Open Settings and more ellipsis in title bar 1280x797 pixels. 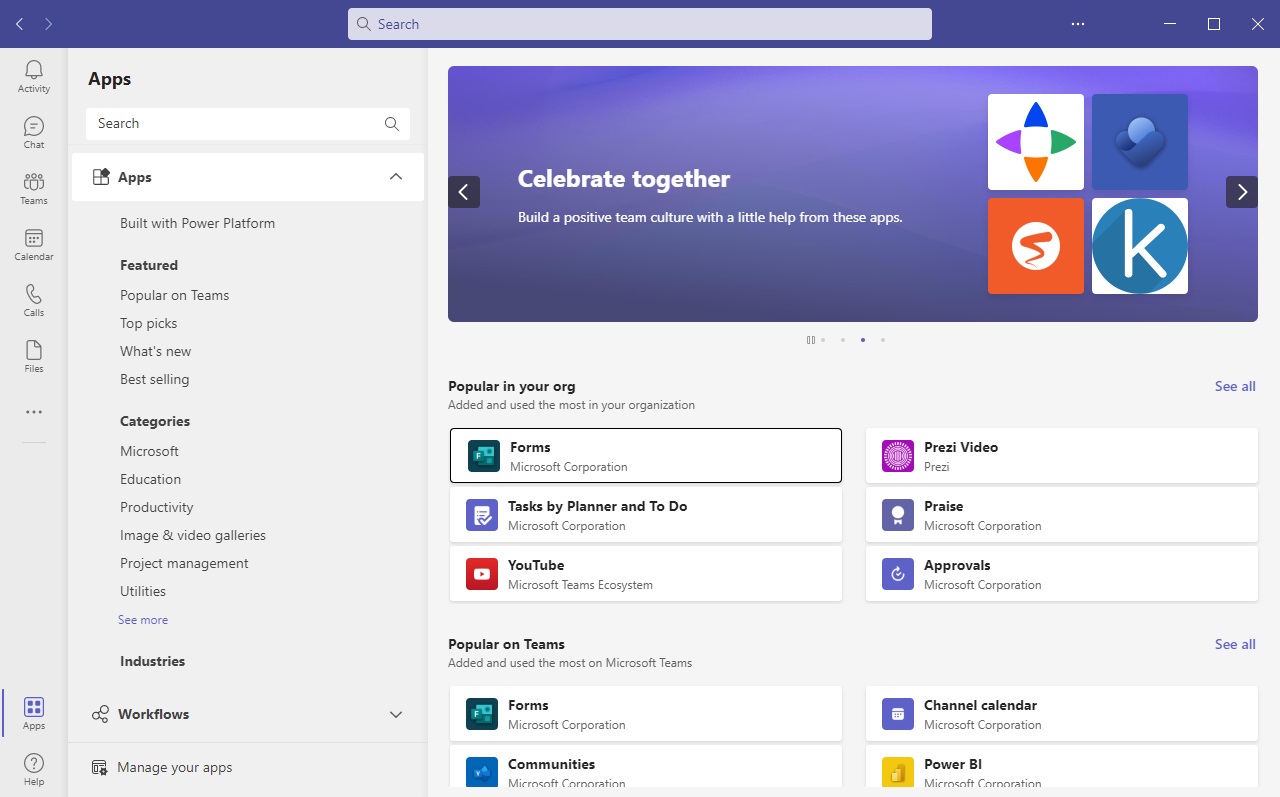(x=1078, y=23)
